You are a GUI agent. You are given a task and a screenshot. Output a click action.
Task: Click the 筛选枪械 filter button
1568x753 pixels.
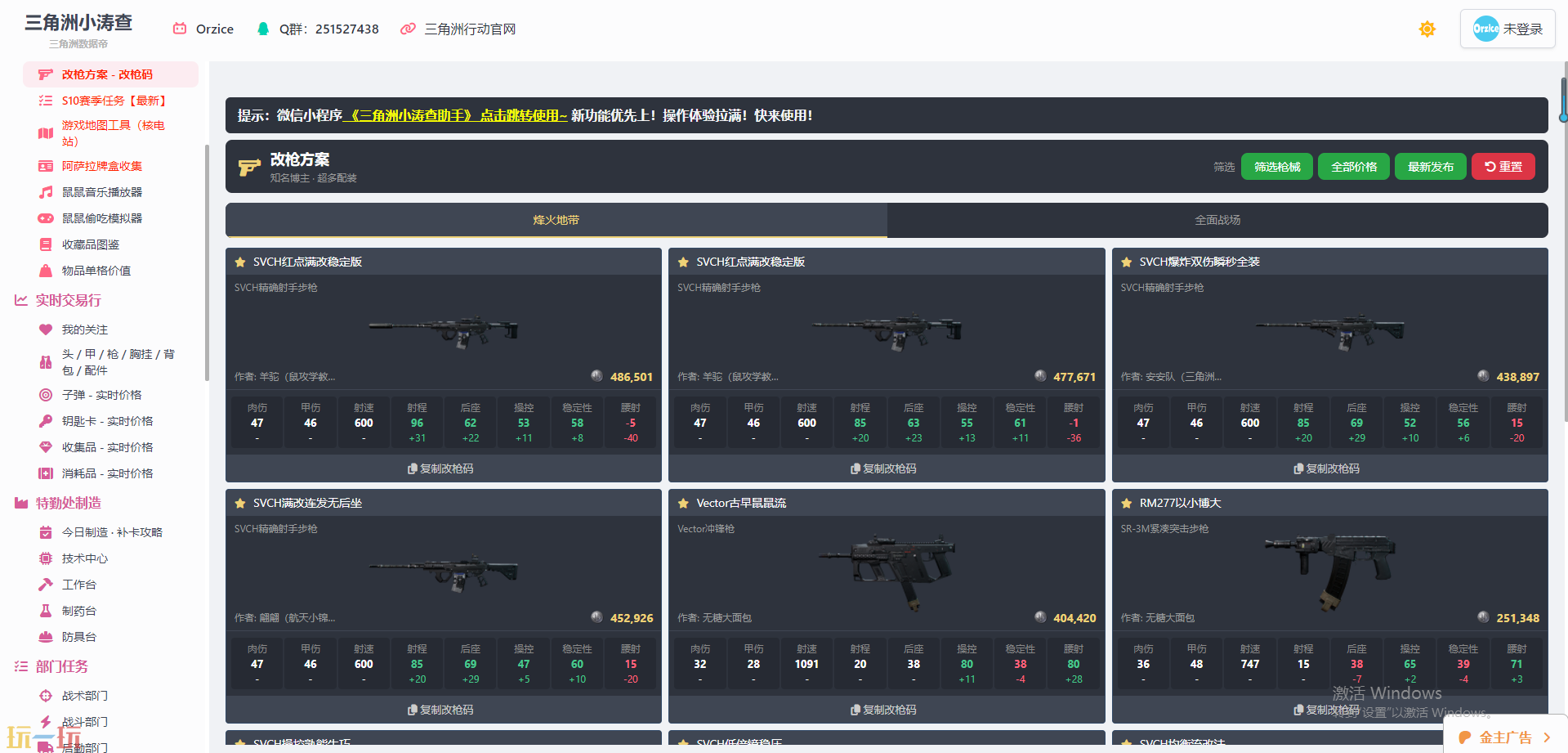tap(1277, 167)
